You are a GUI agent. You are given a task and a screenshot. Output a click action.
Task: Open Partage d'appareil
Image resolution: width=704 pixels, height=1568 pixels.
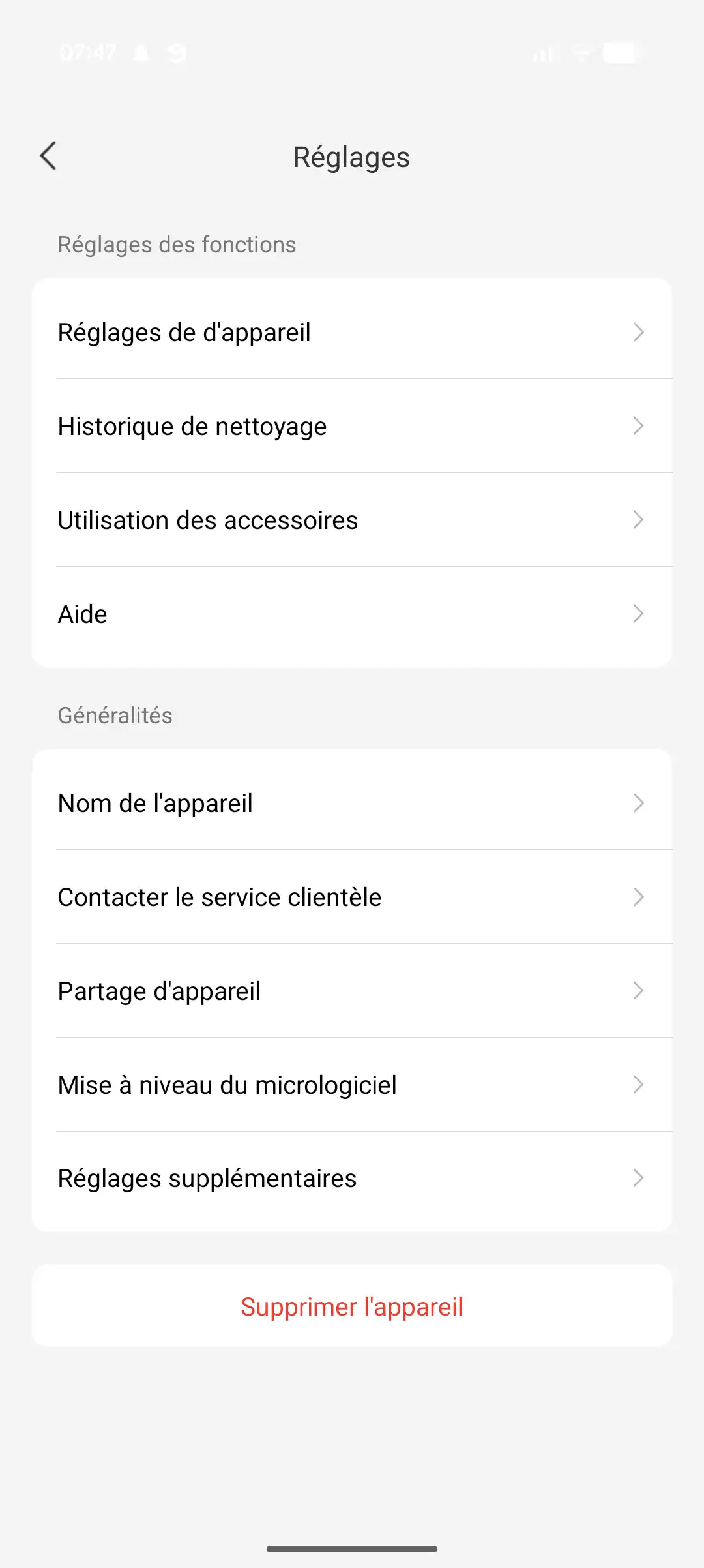(x=159, y=991)
